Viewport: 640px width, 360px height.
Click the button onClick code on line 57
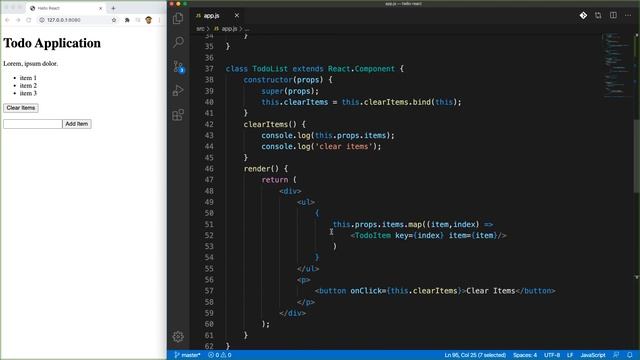click(x=435, y=291)
